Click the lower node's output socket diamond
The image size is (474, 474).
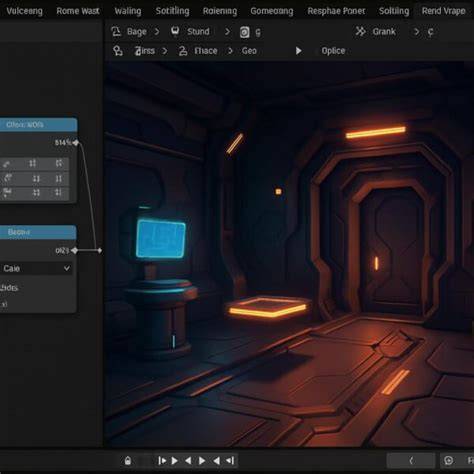pos(74,250)
